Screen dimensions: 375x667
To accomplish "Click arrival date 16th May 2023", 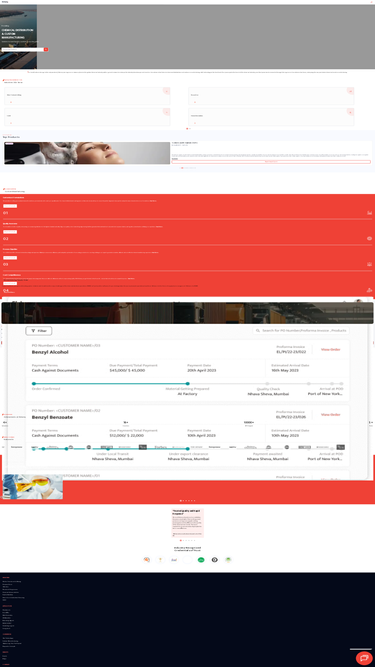I will (285, 370).
